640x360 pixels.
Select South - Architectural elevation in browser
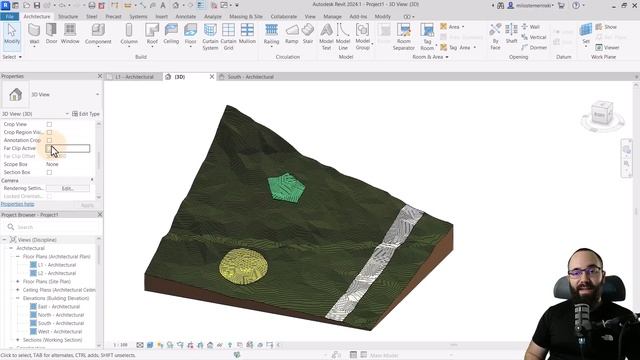click(61, 323)
